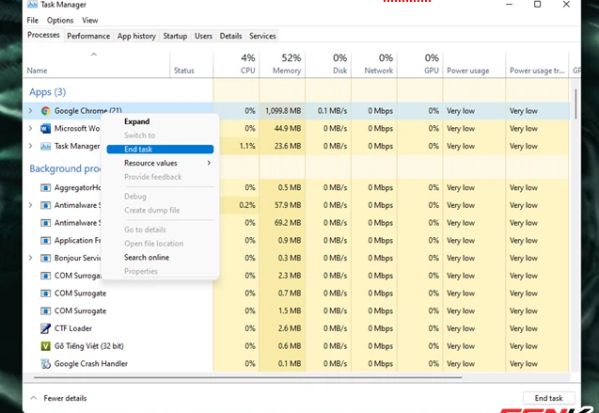
Task: Switch to the Startup tab
Action: (x=175, y=36)
